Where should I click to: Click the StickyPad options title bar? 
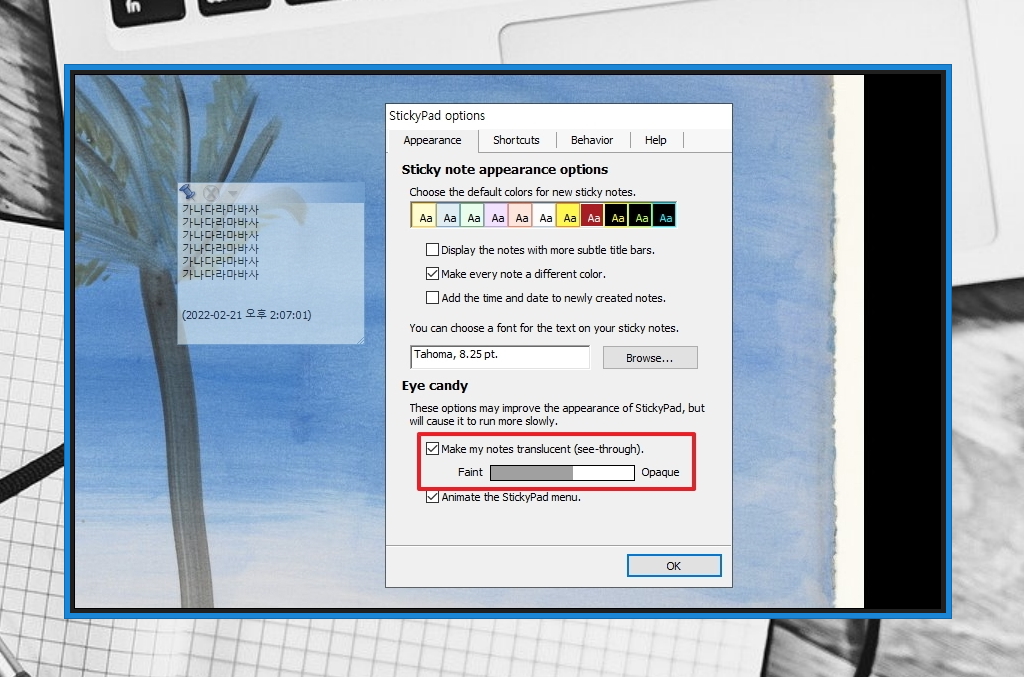[x=558, y=116]
